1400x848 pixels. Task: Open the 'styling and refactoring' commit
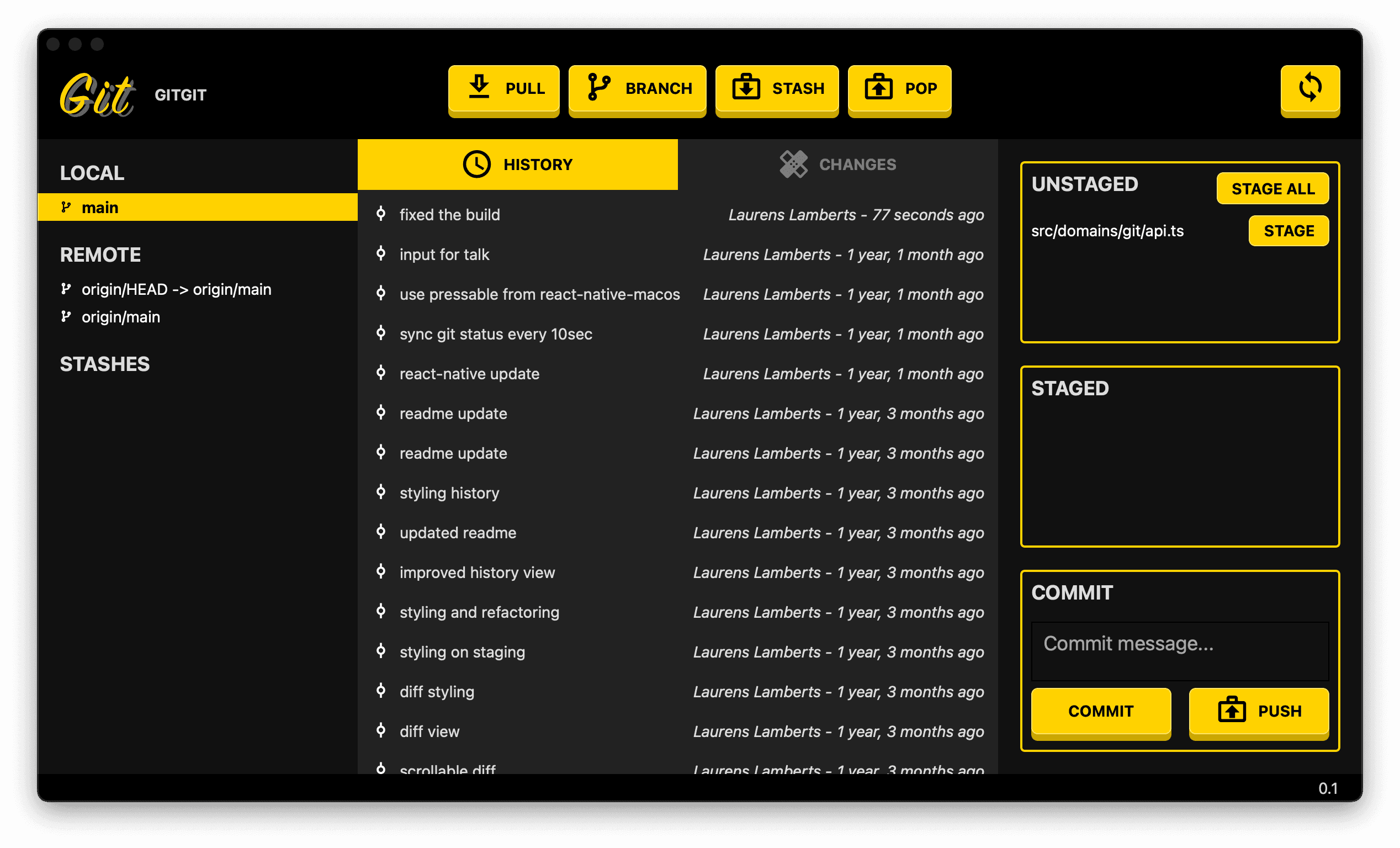pos(479,612)
